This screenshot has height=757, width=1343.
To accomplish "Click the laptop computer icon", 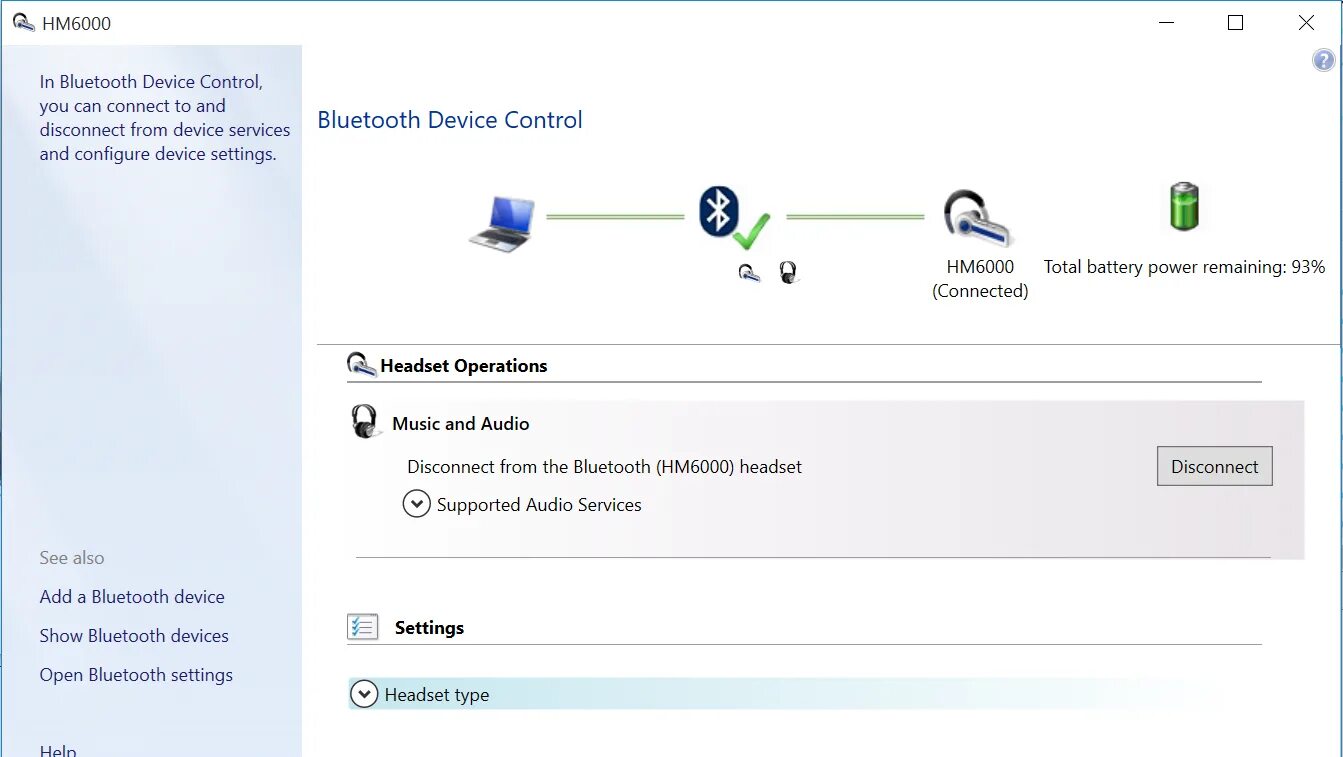I will coord(502,222).
